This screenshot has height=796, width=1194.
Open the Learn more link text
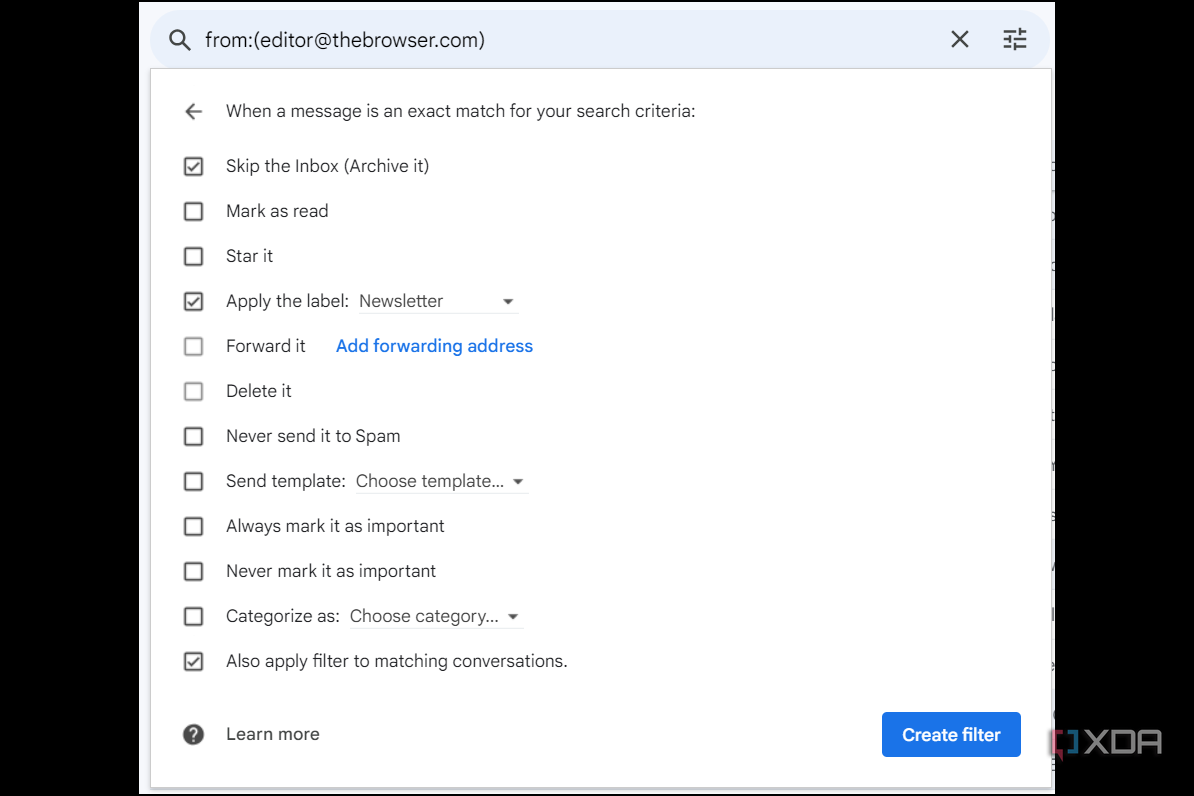pos(273,734)
